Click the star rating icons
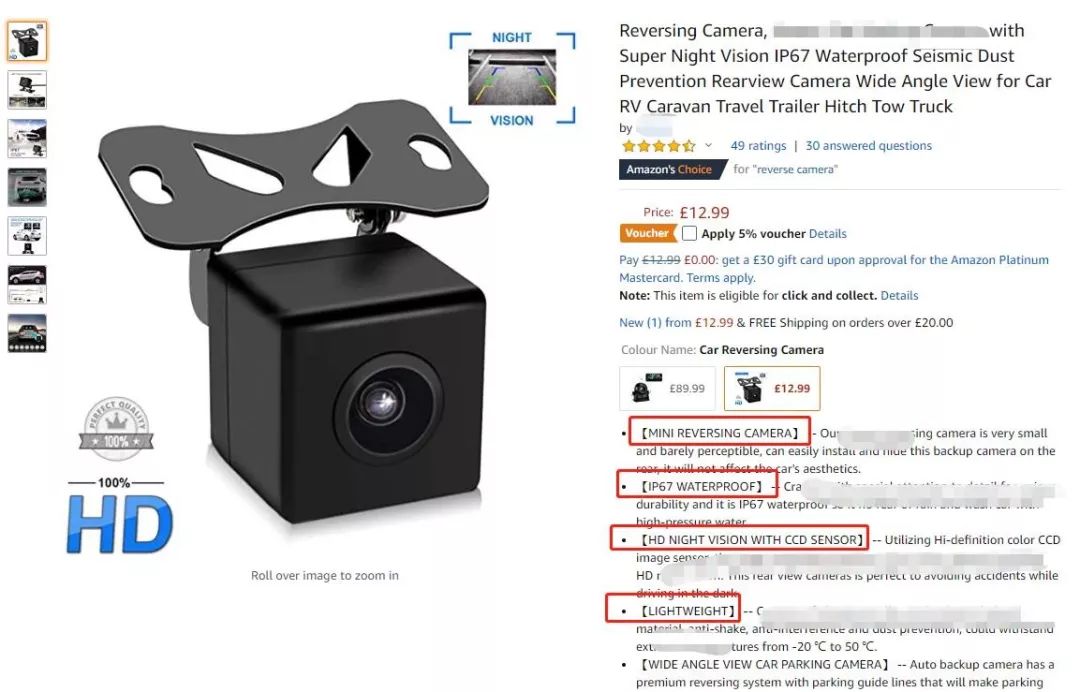The image size is (1080, 692). pos(658,145)
